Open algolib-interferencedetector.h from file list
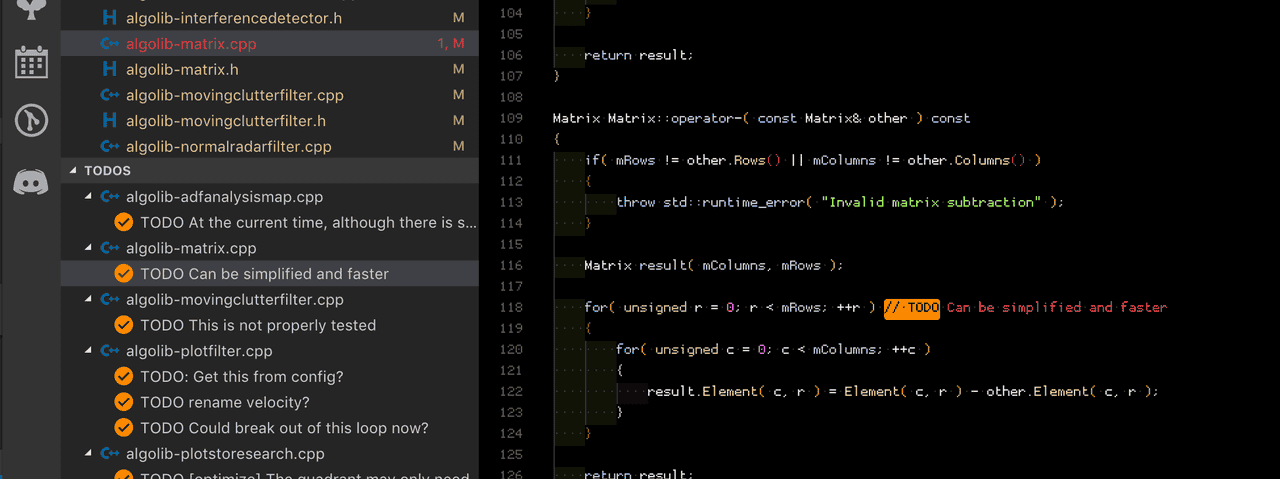Viewport: 1280px width, 479px height. pos(234,19)
